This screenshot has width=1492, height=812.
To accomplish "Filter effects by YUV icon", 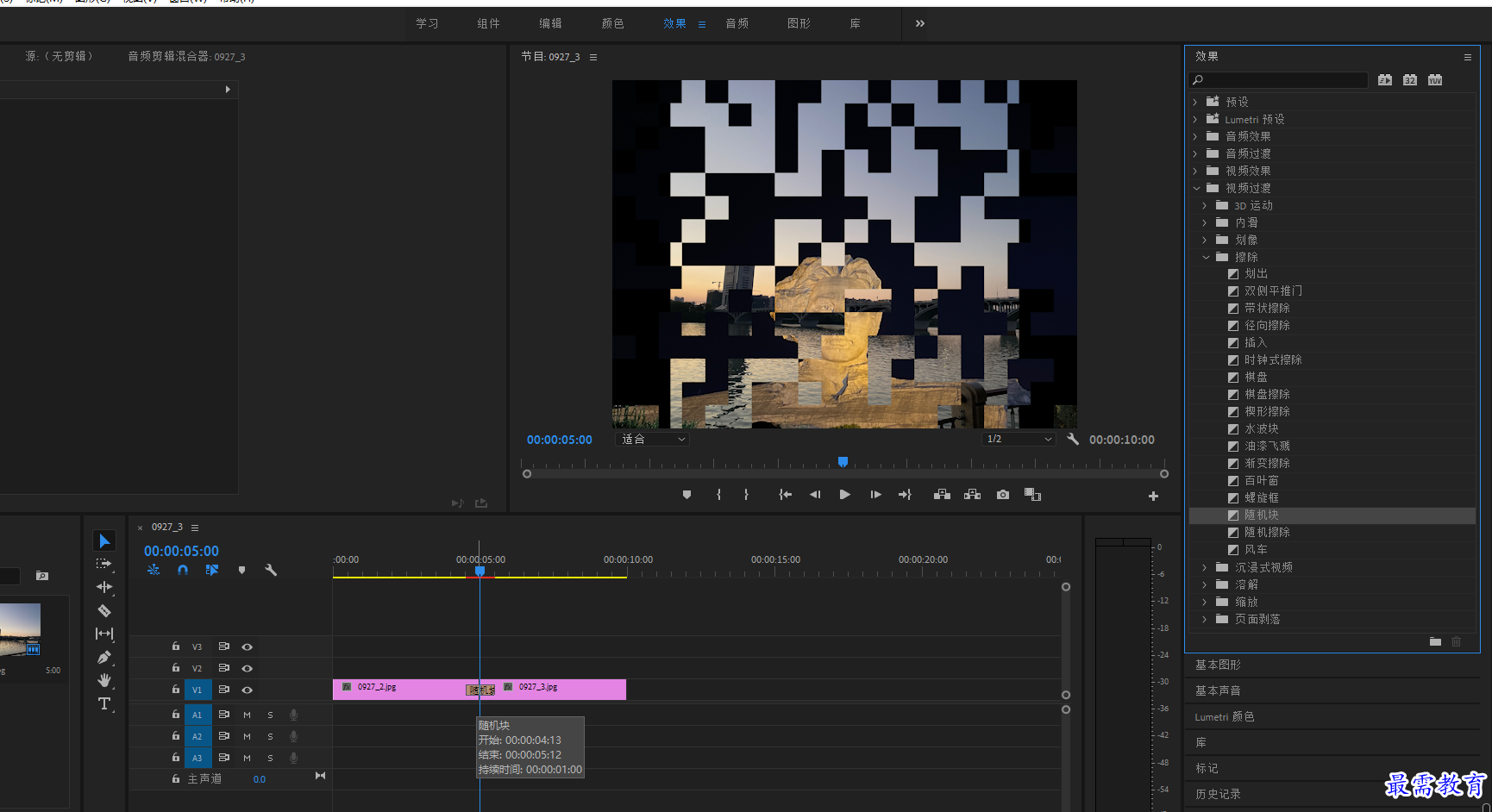I will (1435, 80).
